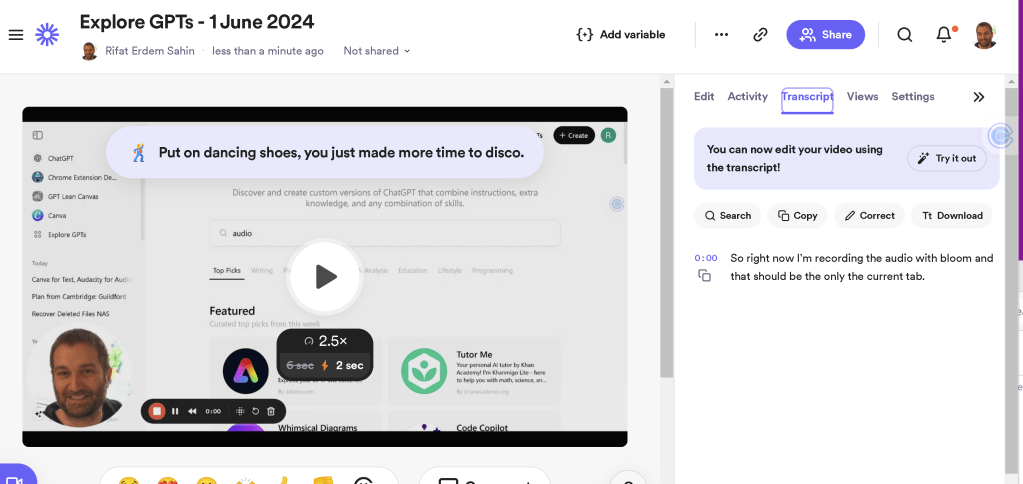The width and height of the screenshot is (1023, 484).
Task: Copy the full transcript
Action: click(x=797, y=216)
